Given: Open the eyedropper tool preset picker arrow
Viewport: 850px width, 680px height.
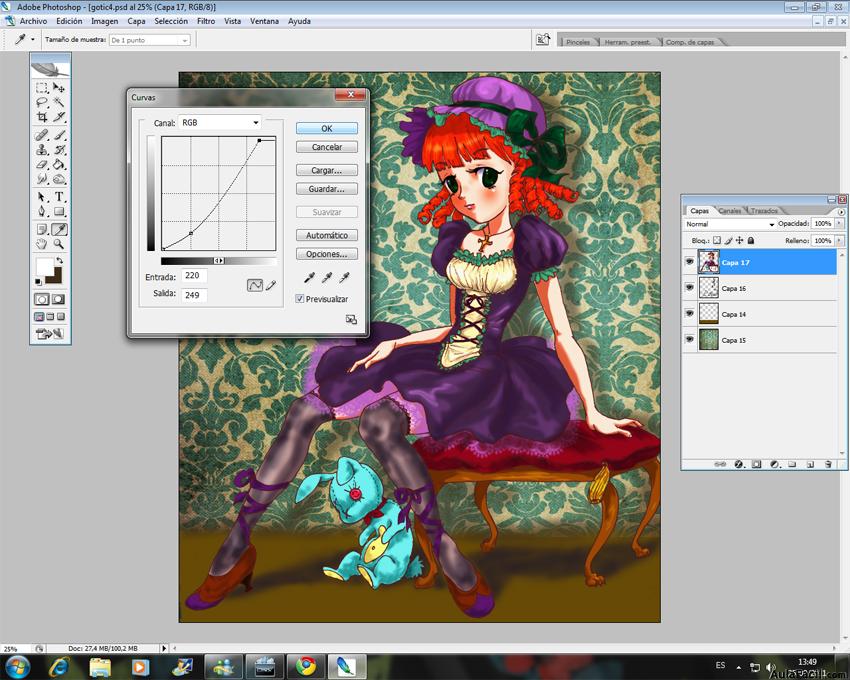Looking at the screenshot, I should [33, 40].
